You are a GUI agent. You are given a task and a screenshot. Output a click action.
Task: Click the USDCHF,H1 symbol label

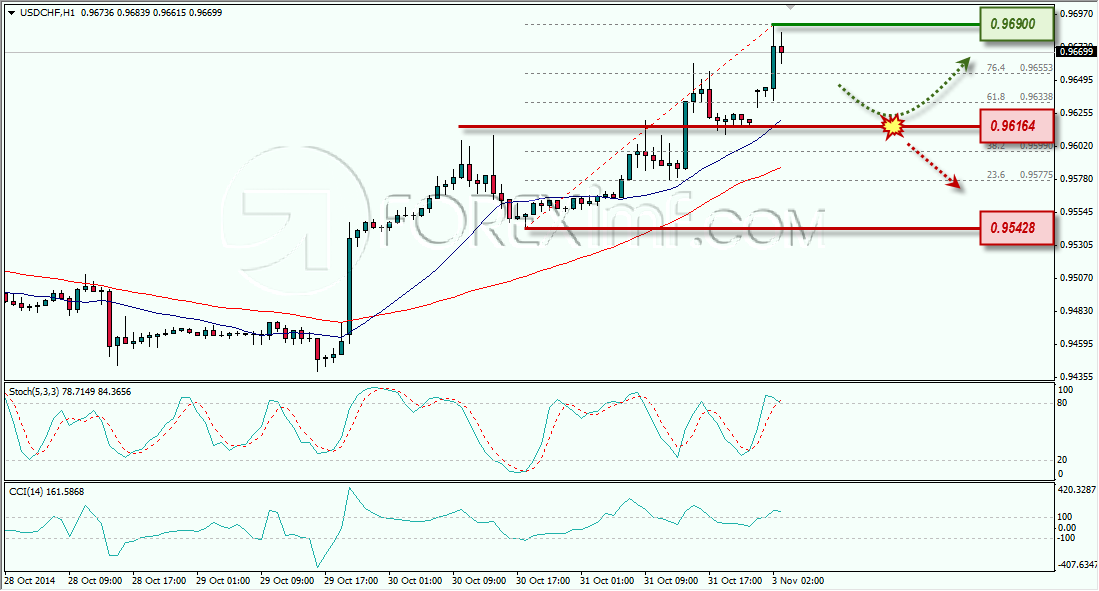tap(48, 13)
